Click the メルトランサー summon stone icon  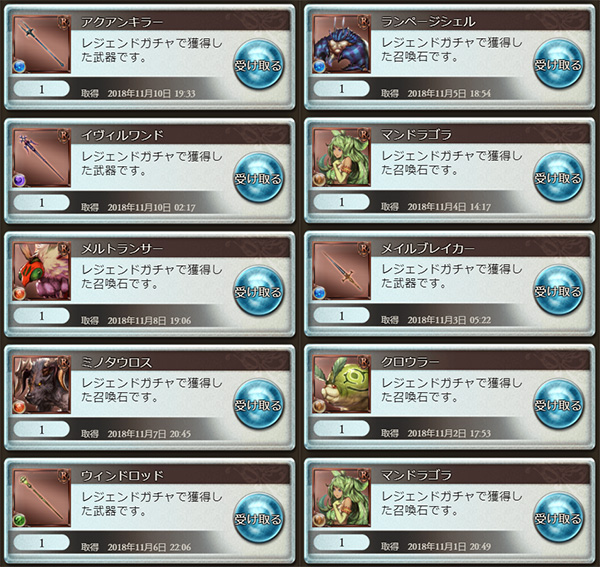pos(42,271)
